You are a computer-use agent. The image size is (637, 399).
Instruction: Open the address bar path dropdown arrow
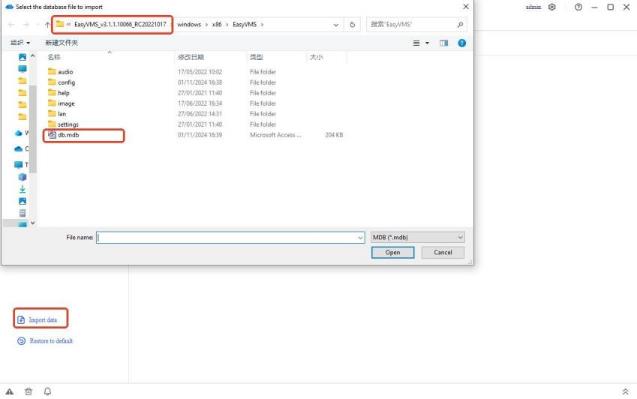click(x=336, y=25)
